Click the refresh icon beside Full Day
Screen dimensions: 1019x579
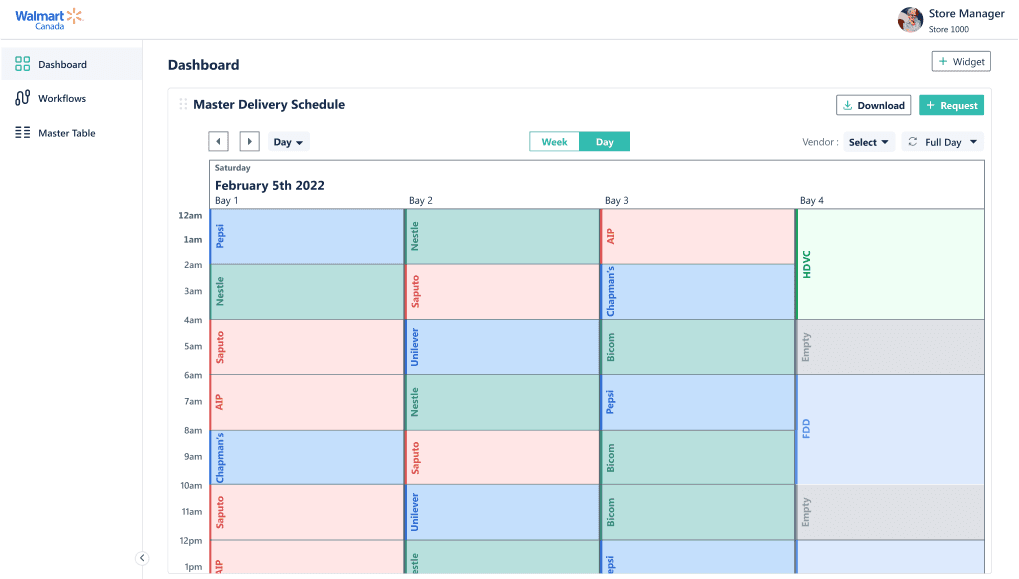coord(913,142)
